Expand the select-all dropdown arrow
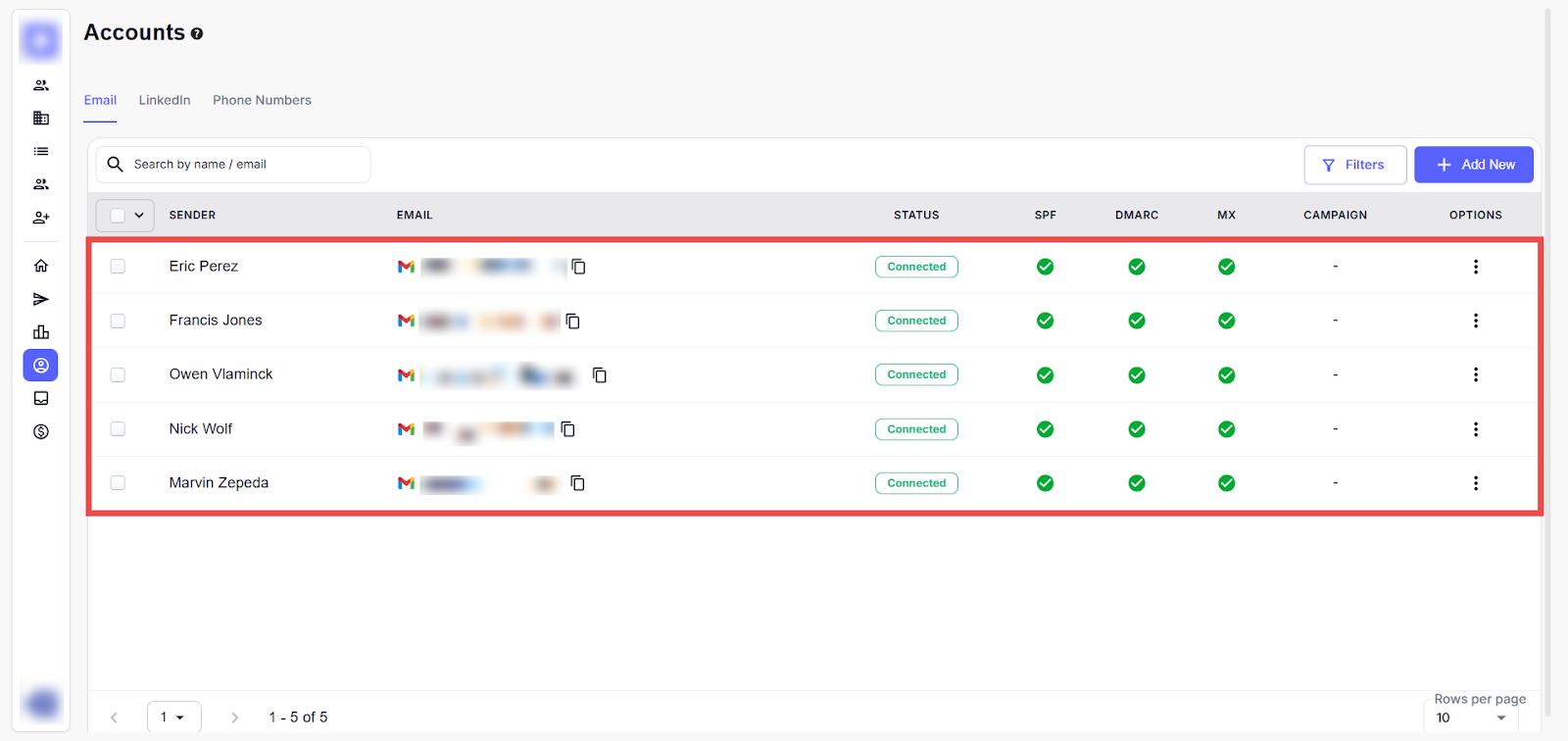The height and width of the screenshot is (741, 1568). pos(139,216)
